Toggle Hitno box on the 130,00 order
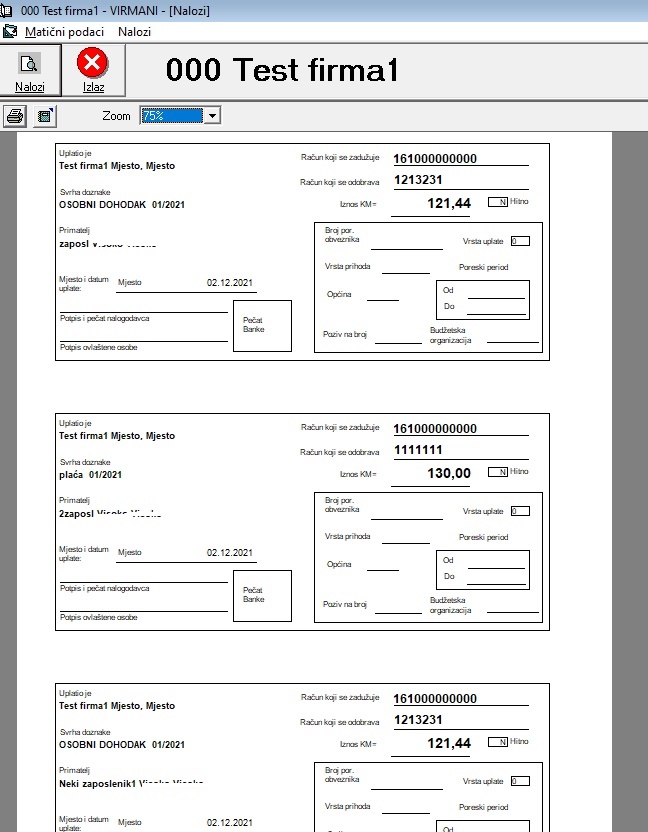Image resolution: width=648 pixels, height=832 pixels. click(497, 472)
